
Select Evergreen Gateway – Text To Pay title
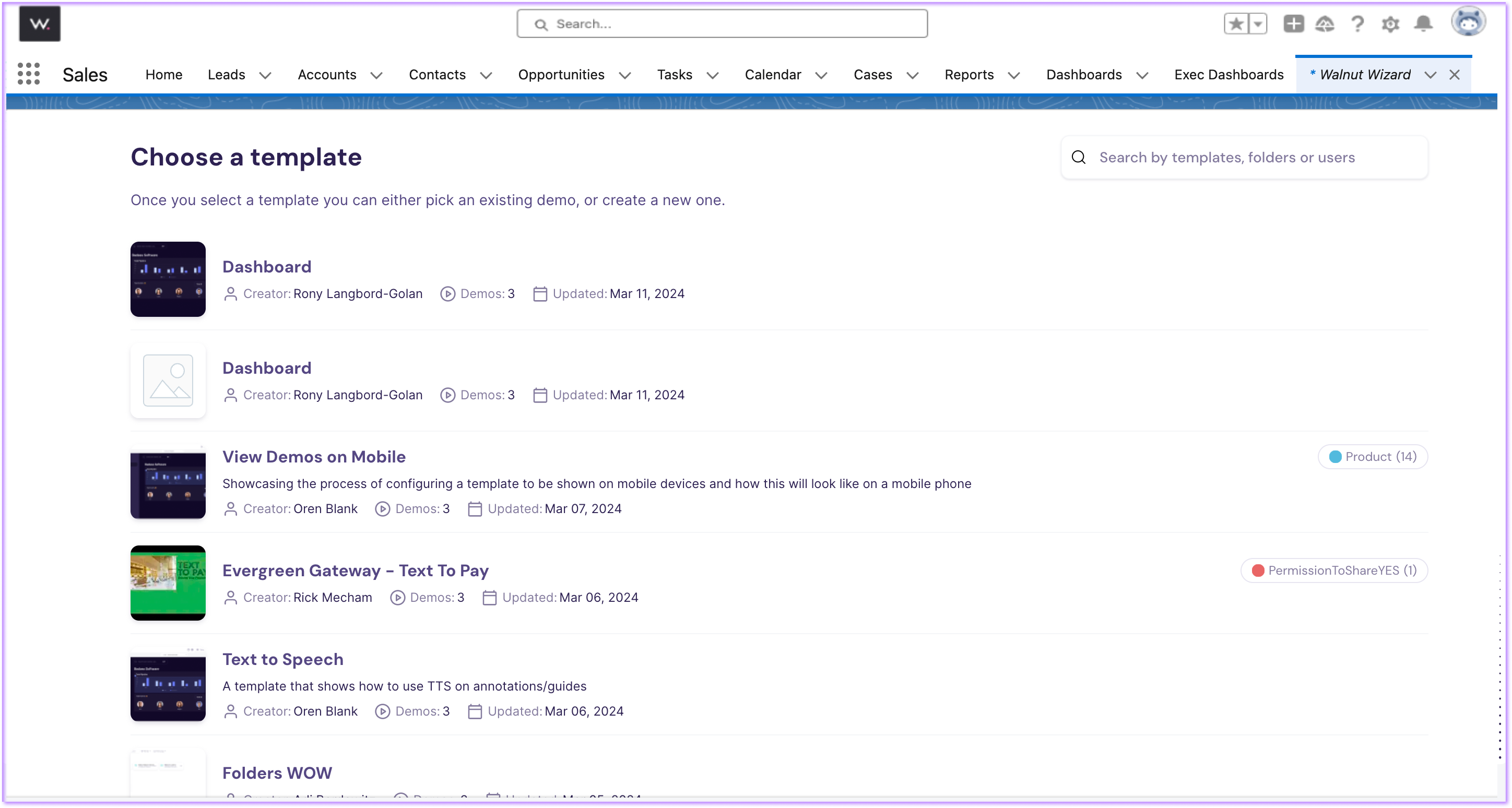(355, 571)
